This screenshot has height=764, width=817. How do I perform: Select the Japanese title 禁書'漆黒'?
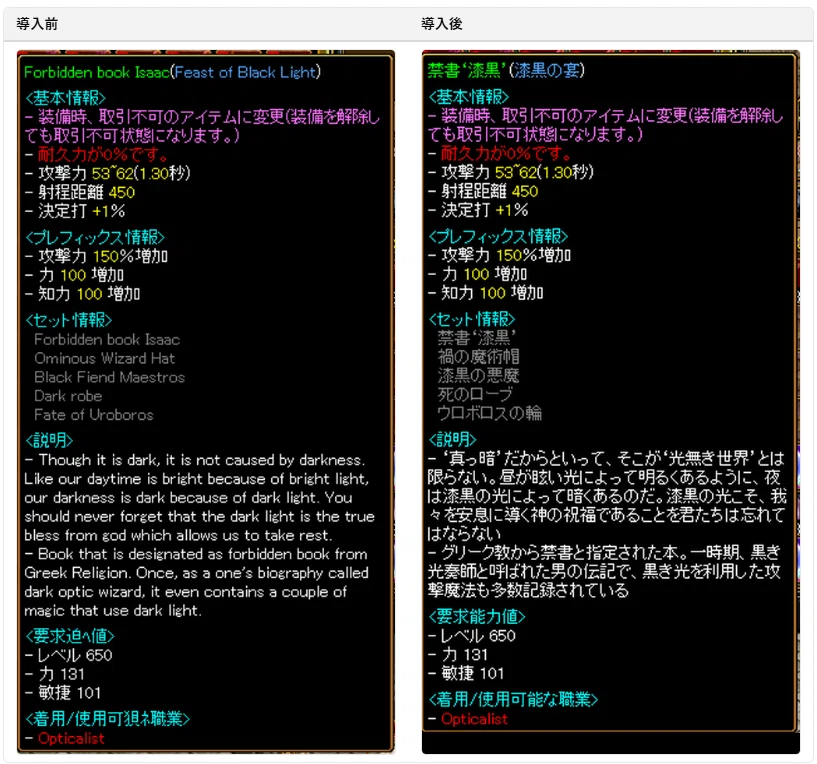[x=467, y=70]
